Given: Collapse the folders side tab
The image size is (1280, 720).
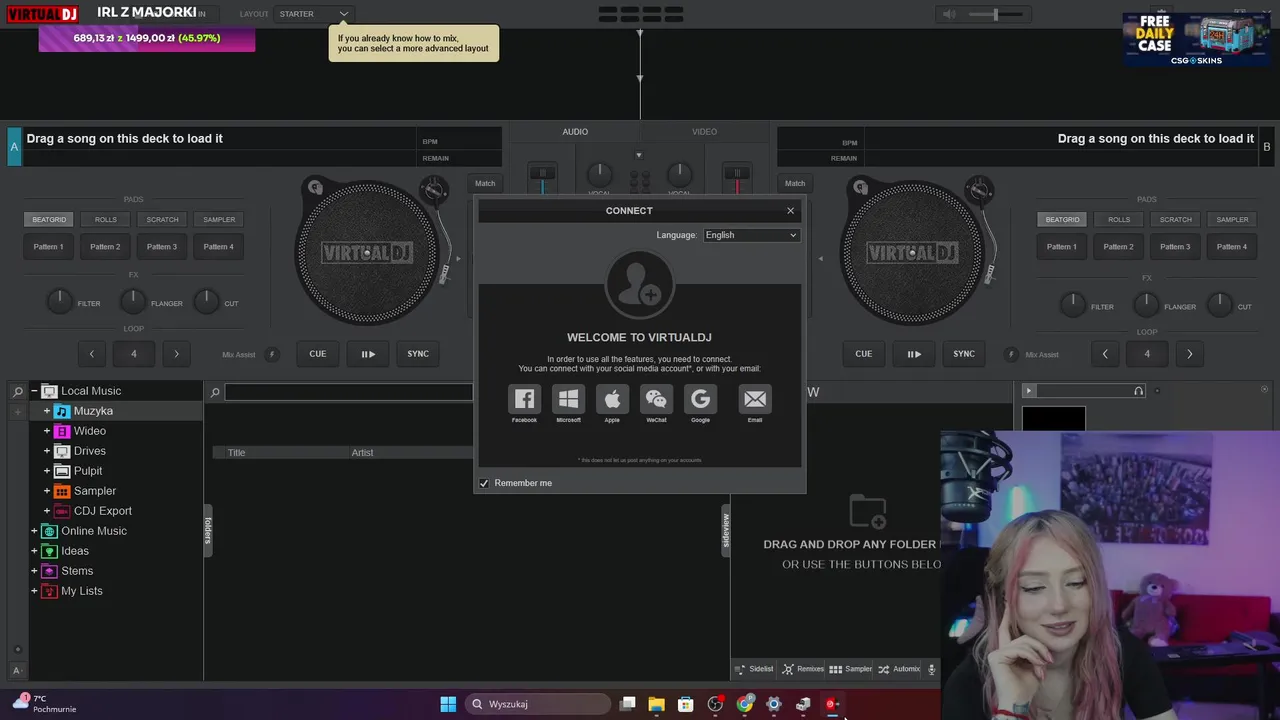Looking at the screenshot, I should coord(208,530).
